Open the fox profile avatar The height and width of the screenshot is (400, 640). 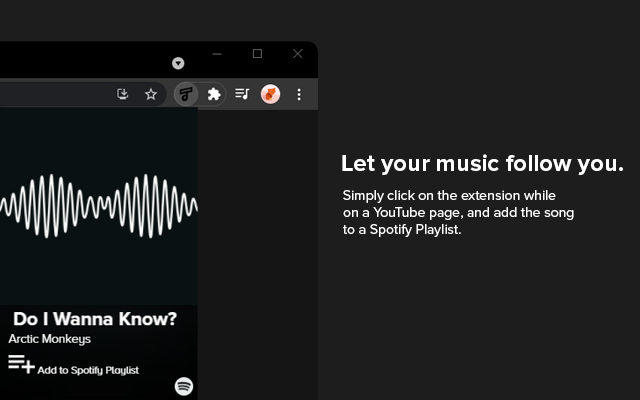click(270, 94)
